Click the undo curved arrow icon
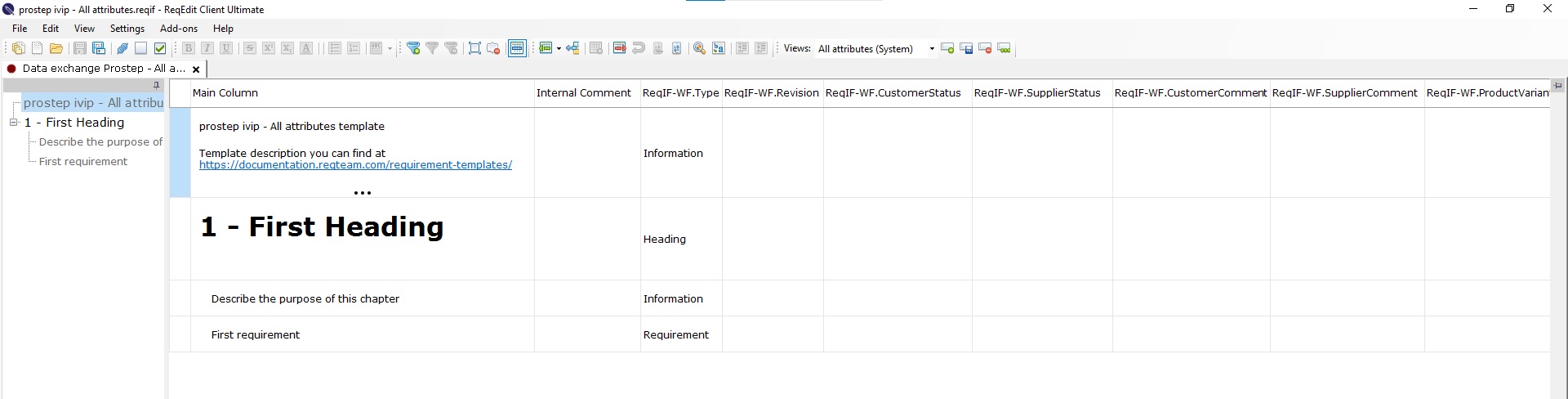This screenshot has width=1568, height=399. tap(639, 48)
